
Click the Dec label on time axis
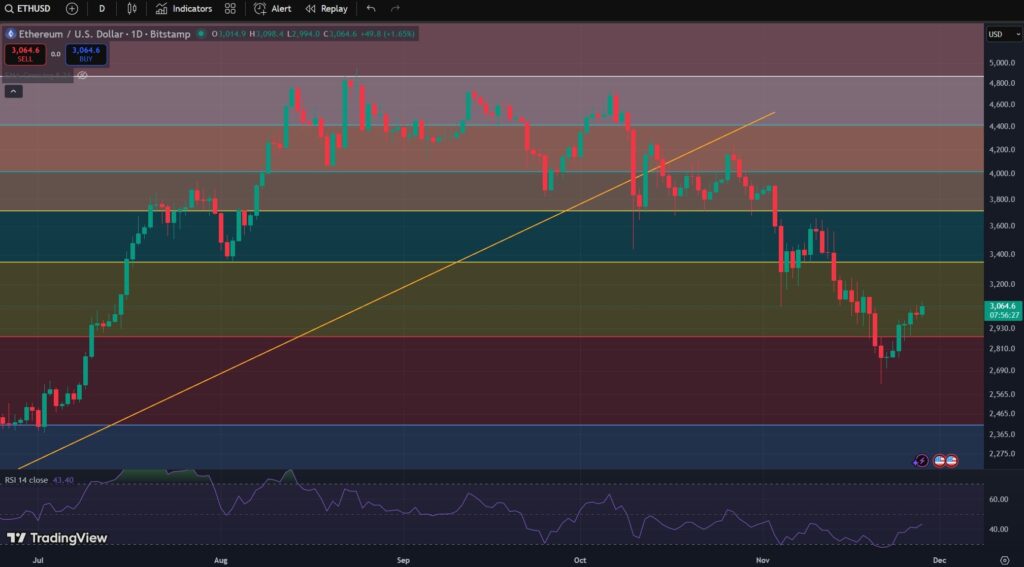click(x=939, y=560)
